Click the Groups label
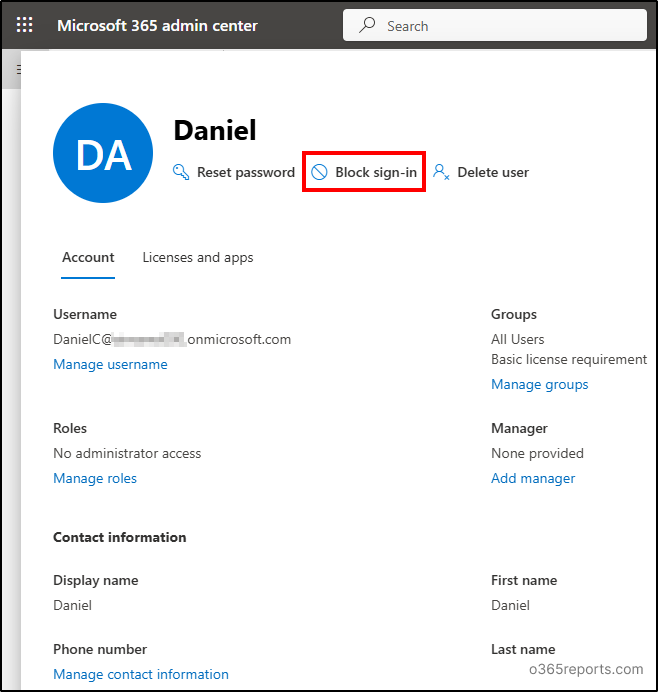Screen dimensions: 658x692 (x=514, y=314)
